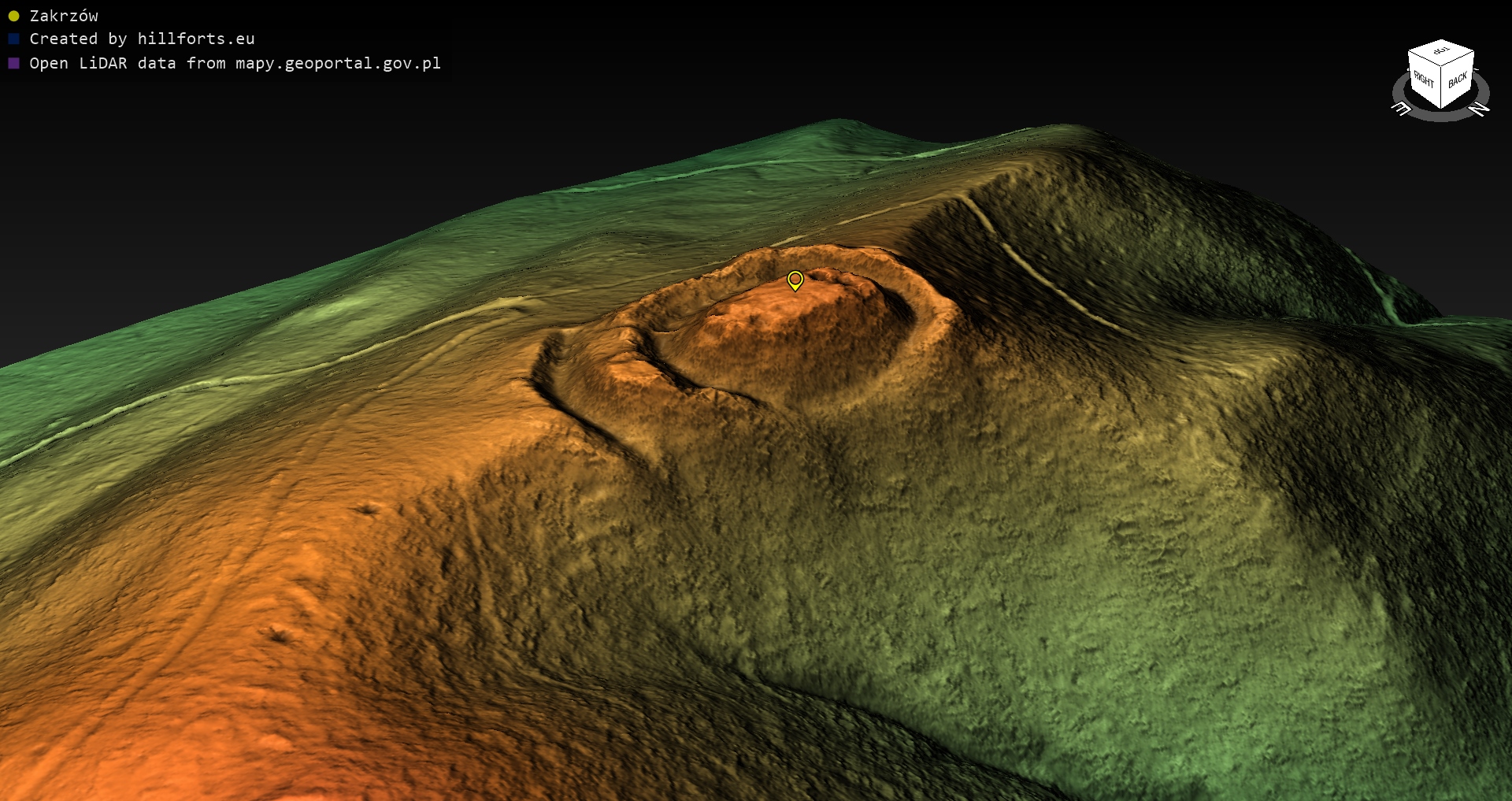Click the yellow Zakrzów location pin on the hillfort
The image size is (1512, 801).
(x=795, y=280)
